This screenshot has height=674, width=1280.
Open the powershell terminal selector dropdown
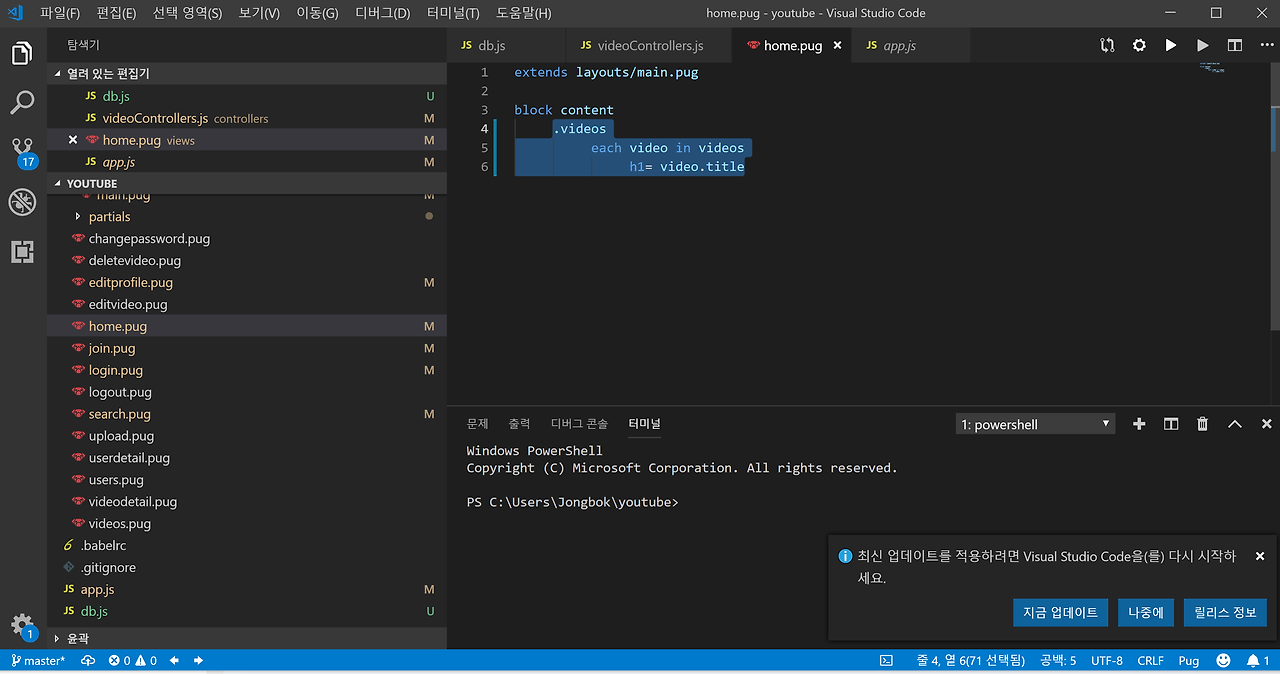(x=1035, y=424)
